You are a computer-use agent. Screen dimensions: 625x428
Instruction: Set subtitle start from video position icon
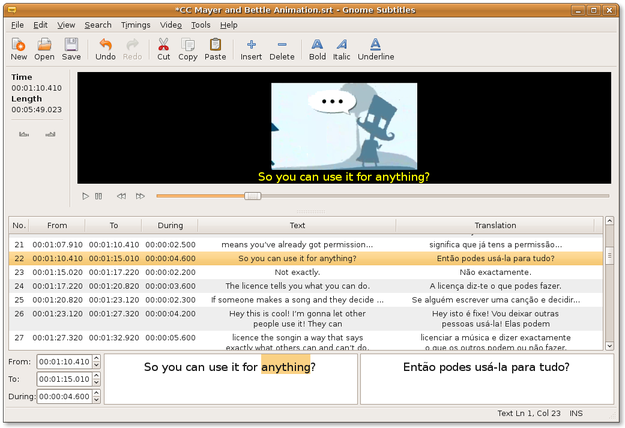[x=24, y=134]
